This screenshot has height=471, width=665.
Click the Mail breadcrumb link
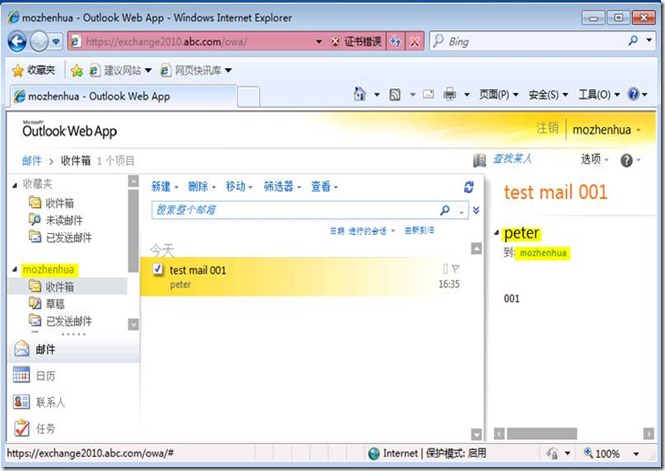(32, 161)
